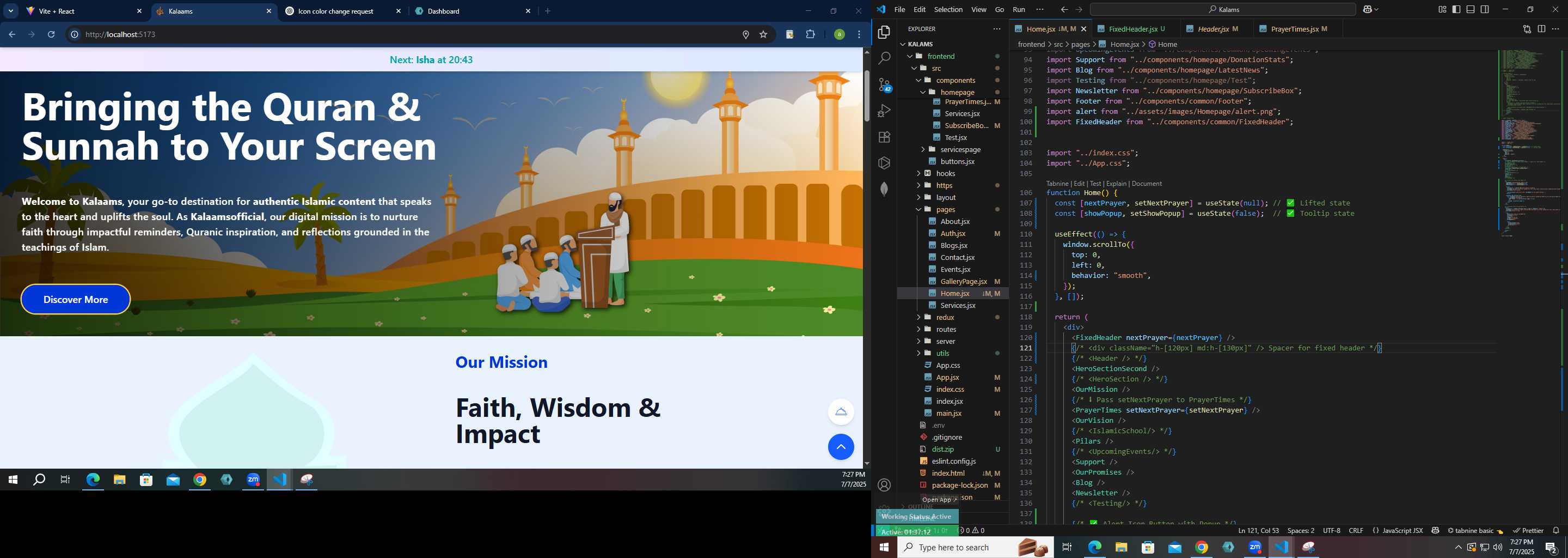Open the volume control in the system tray
The width and height of the screenshot is (1568, 558).
click(x=1497, y=547)
